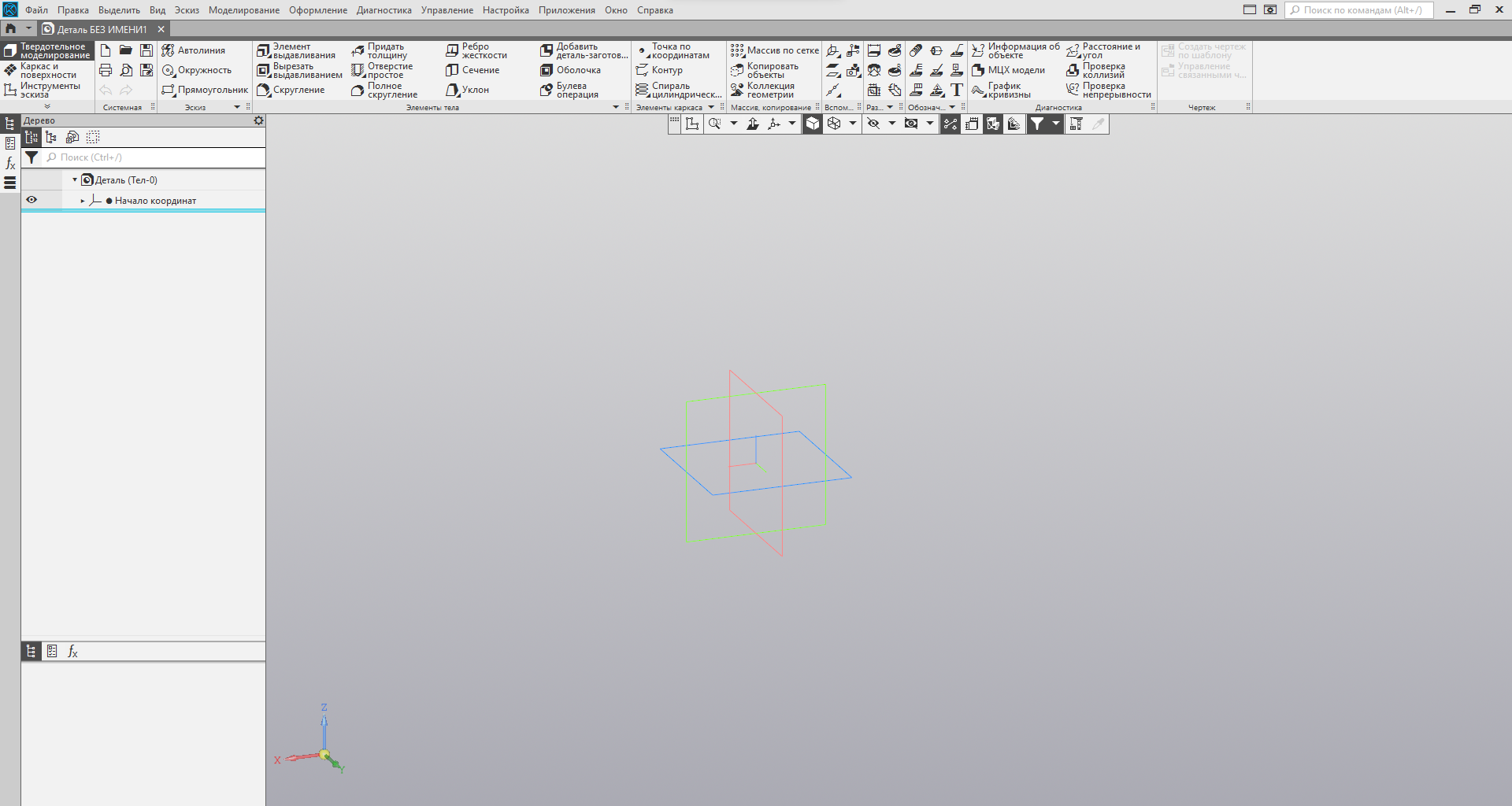Switch to the Деталь БЕЗ ИМЕНИ1 tab
The height and width of the screenshot is (806, 1512).
tap(102, 29)
